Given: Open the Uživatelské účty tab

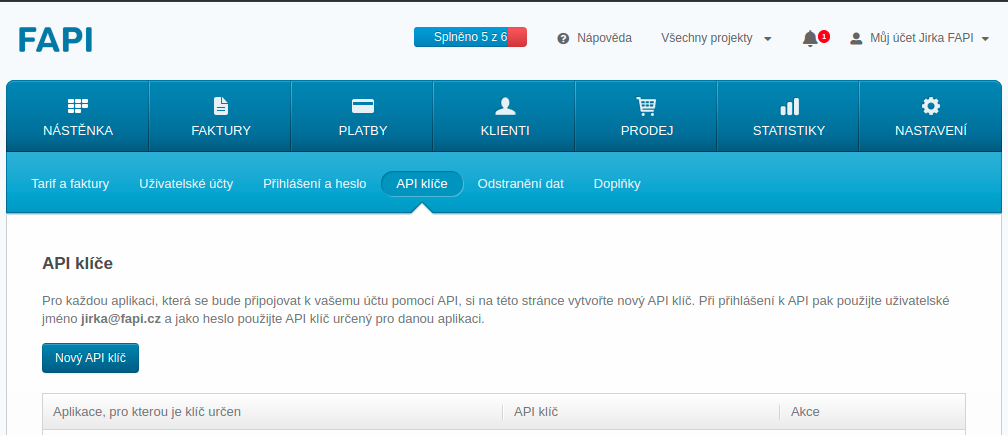Looking at the screenshot, I should coord(186,184).
